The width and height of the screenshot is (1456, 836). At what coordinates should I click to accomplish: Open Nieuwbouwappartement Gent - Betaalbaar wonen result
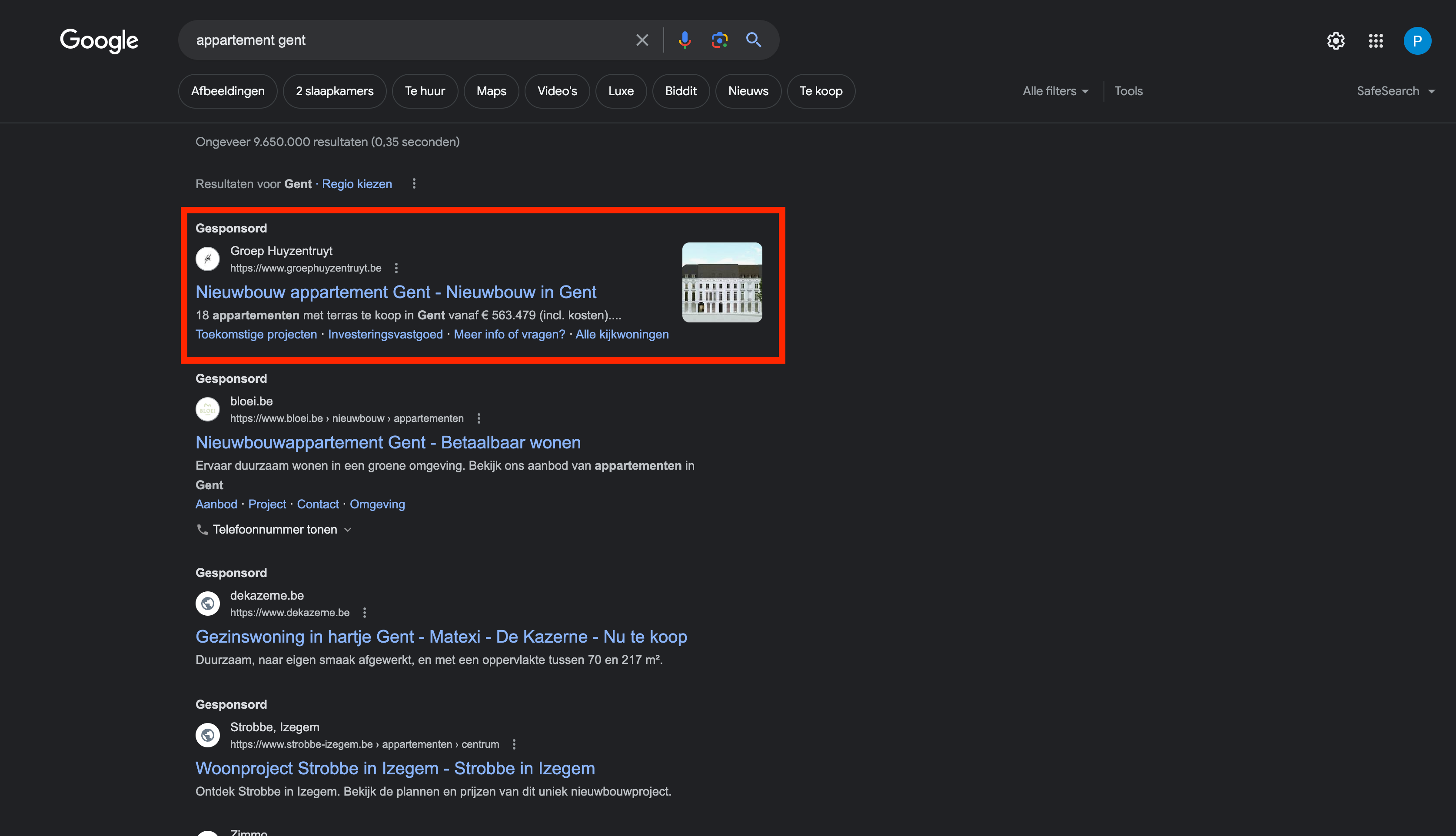tap(388, 443)
